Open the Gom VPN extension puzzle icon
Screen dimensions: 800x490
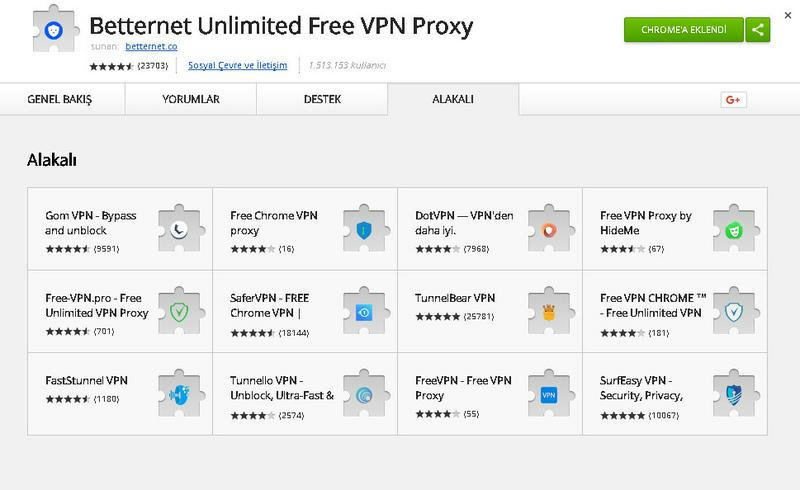coord(180,229)
